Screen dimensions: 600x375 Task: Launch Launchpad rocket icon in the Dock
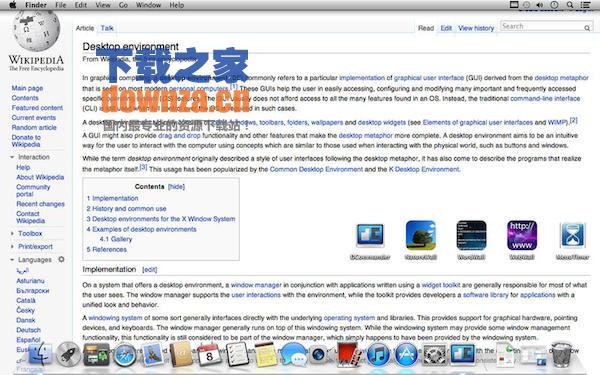(68, 354)
